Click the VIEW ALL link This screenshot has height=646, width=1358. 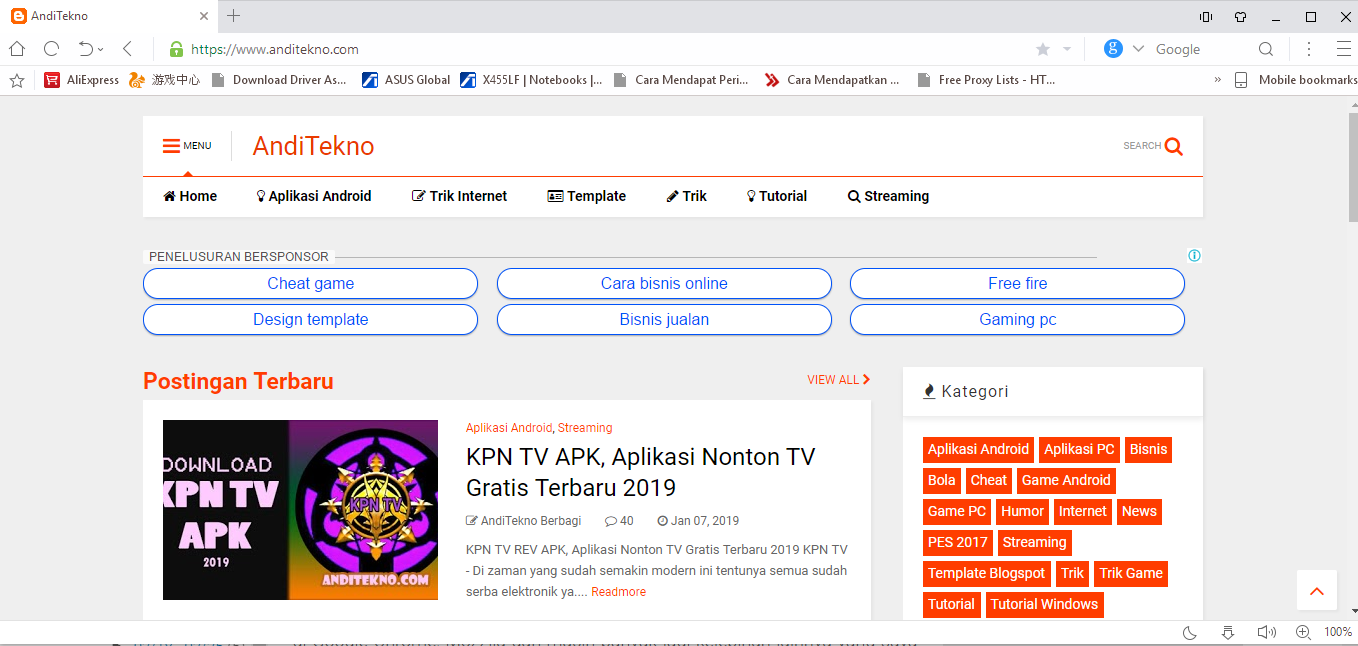838,380
